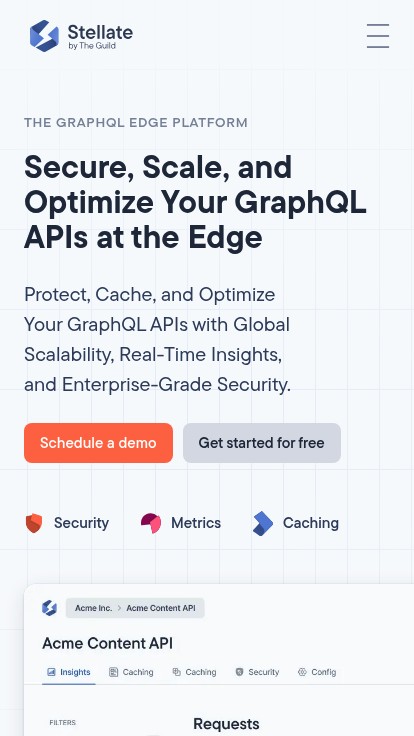Image resolution: width=414 pixels, height=736 pixels.
Task: Schedule a demo with the orange button
Action: point(99,443)
